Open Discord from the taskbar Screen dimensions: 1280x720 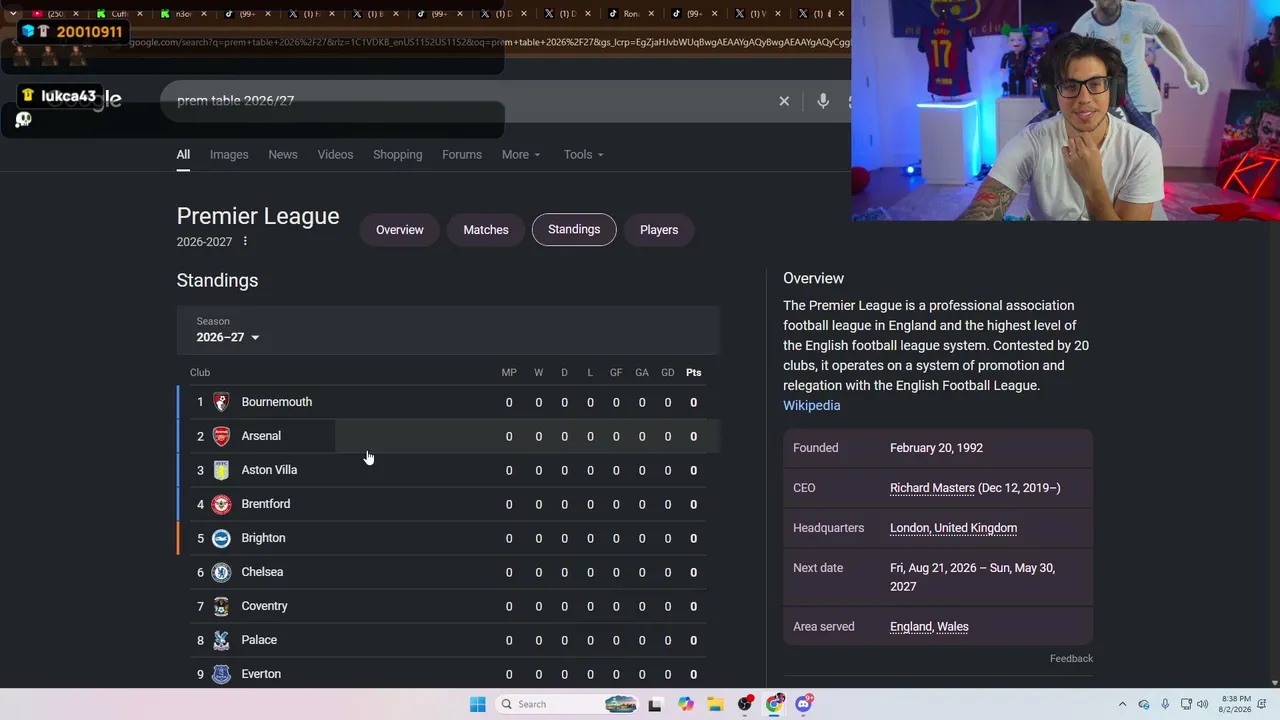click(804, 704)
